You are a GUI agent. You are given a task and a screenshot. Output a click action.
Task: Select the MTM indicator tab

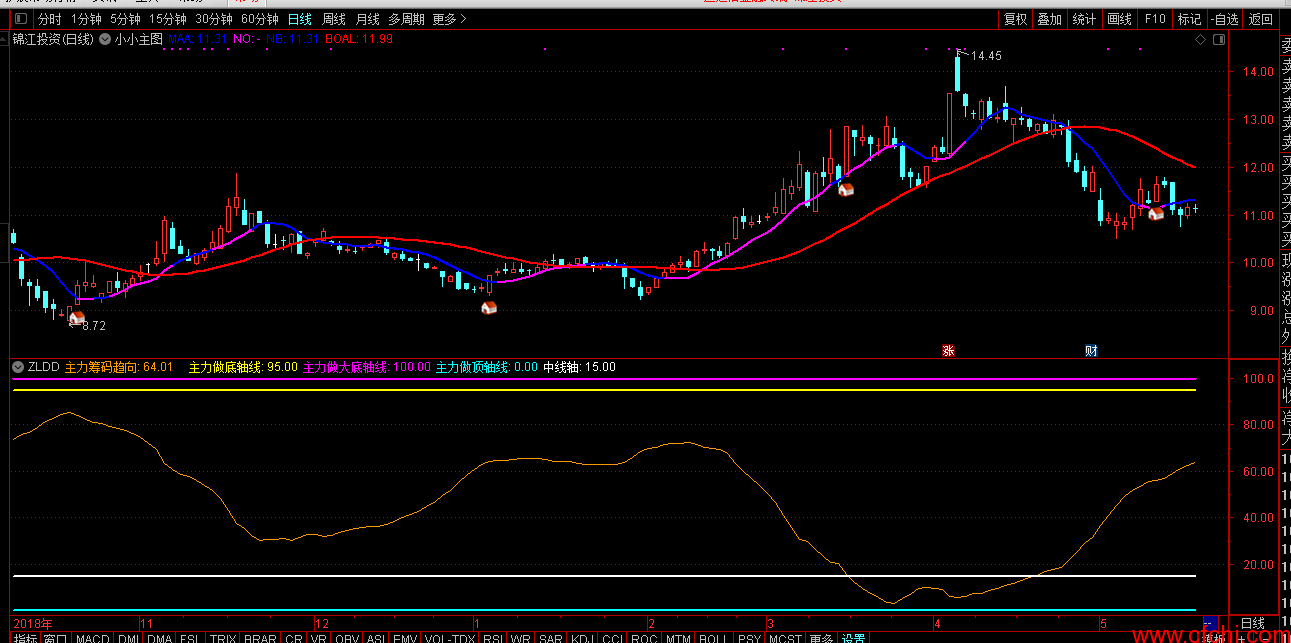pos(678,638)
